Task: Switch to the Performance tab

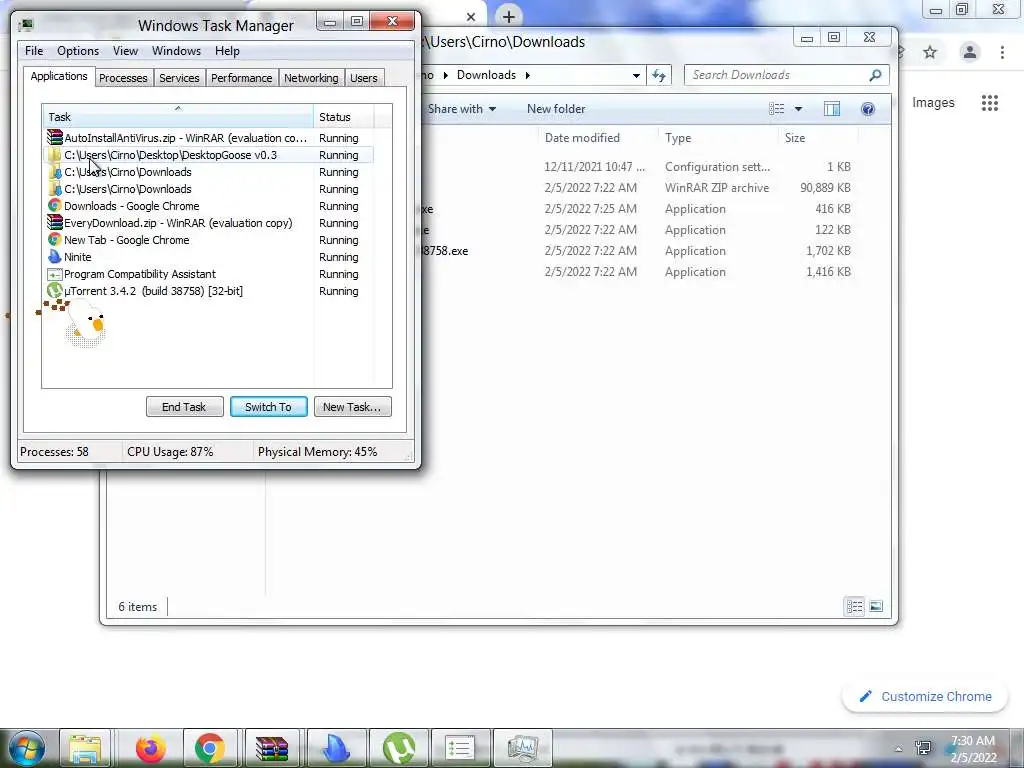Action: (242, 78)
